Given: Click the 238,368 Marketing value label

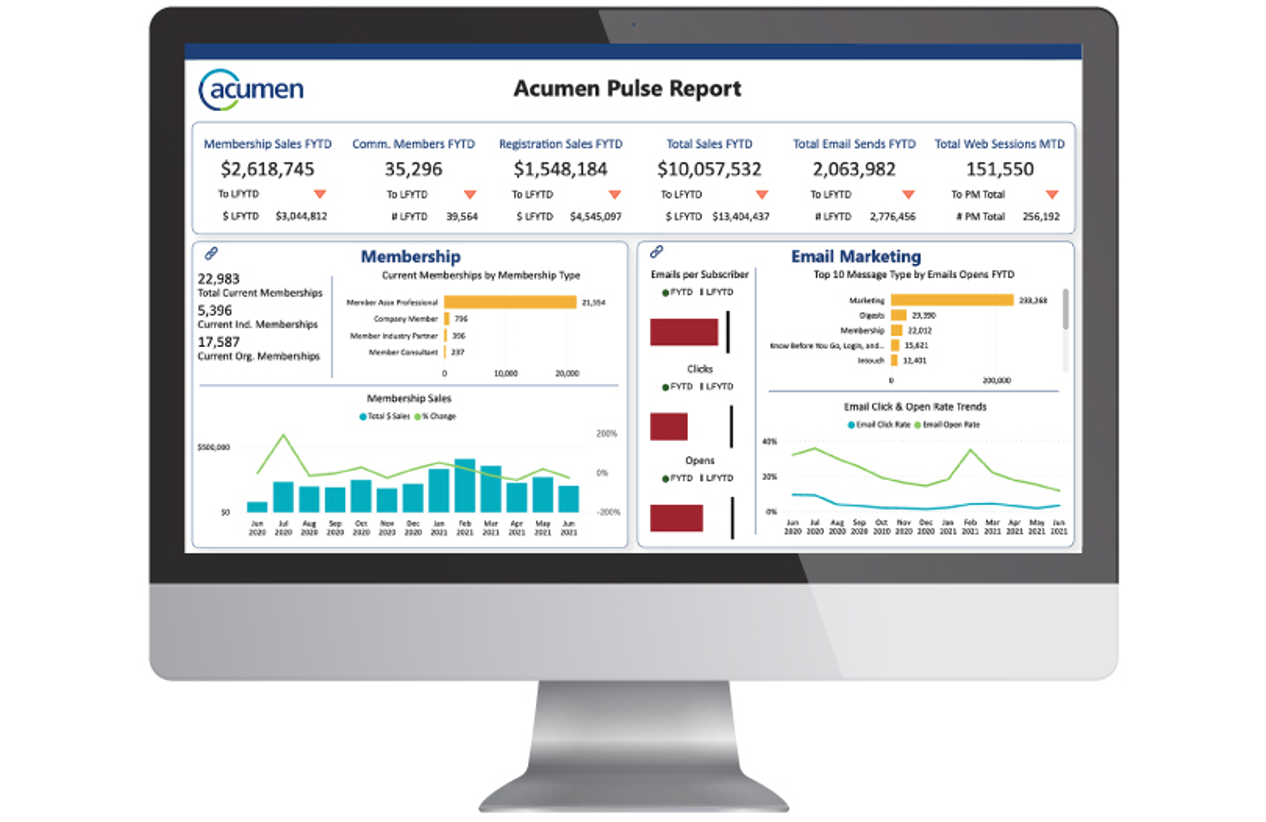Looking at the screenshot, I should coord(1033,300).
